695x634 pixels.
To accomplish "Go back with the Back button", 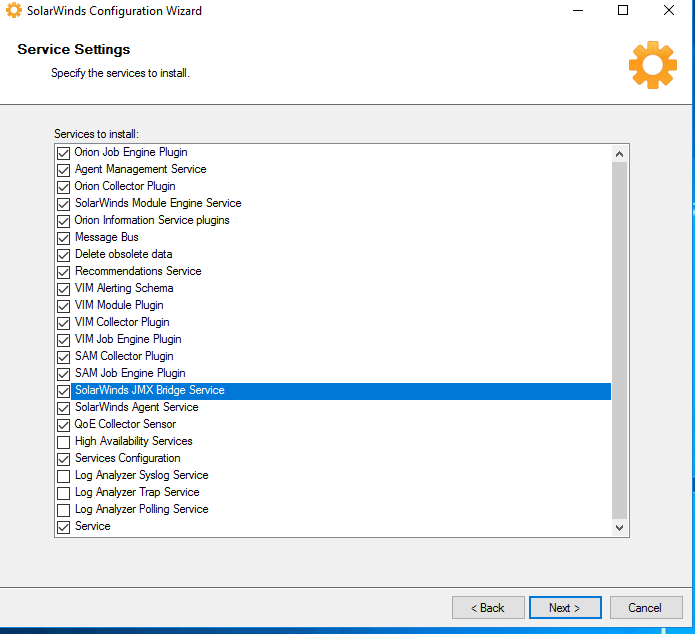I will click(x=488, y=607).
